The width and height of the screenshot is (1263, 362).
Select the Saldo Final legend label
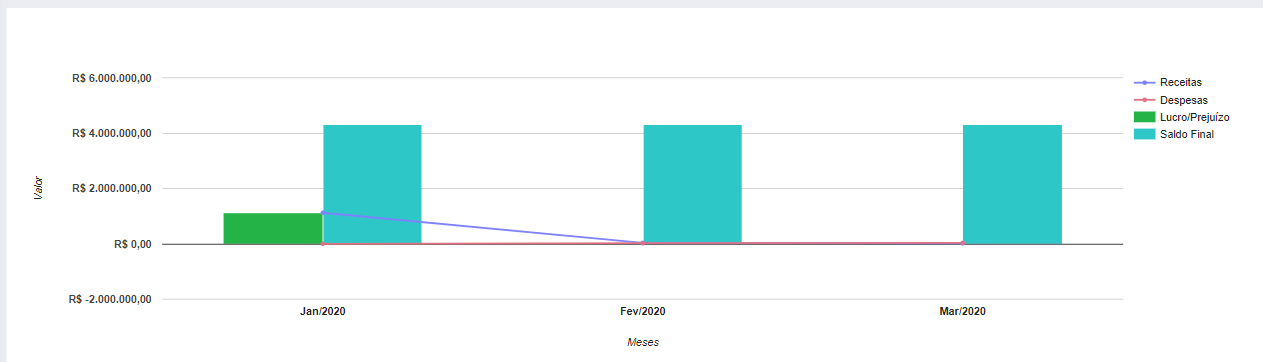[x=1187, y=134]
